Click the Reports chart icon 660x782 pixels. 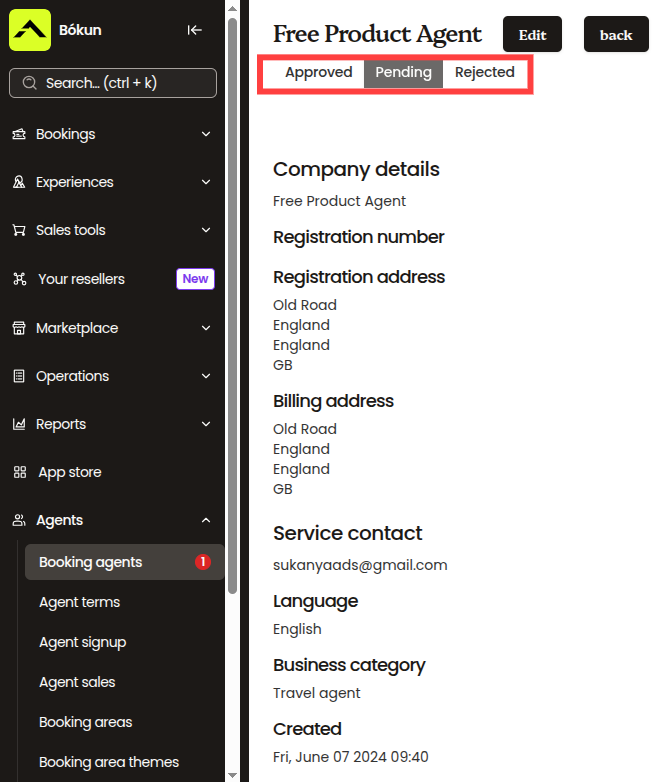click(x=19, y=424)
